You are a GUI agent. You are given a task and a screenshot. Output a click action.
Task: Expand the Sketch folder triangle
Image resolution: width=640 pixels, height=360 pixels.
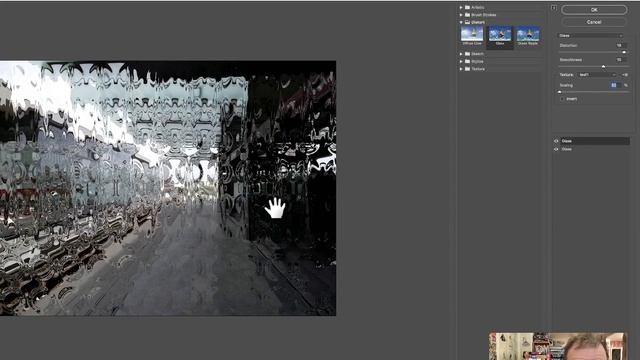pyautogui.click(x=461, y=54)
